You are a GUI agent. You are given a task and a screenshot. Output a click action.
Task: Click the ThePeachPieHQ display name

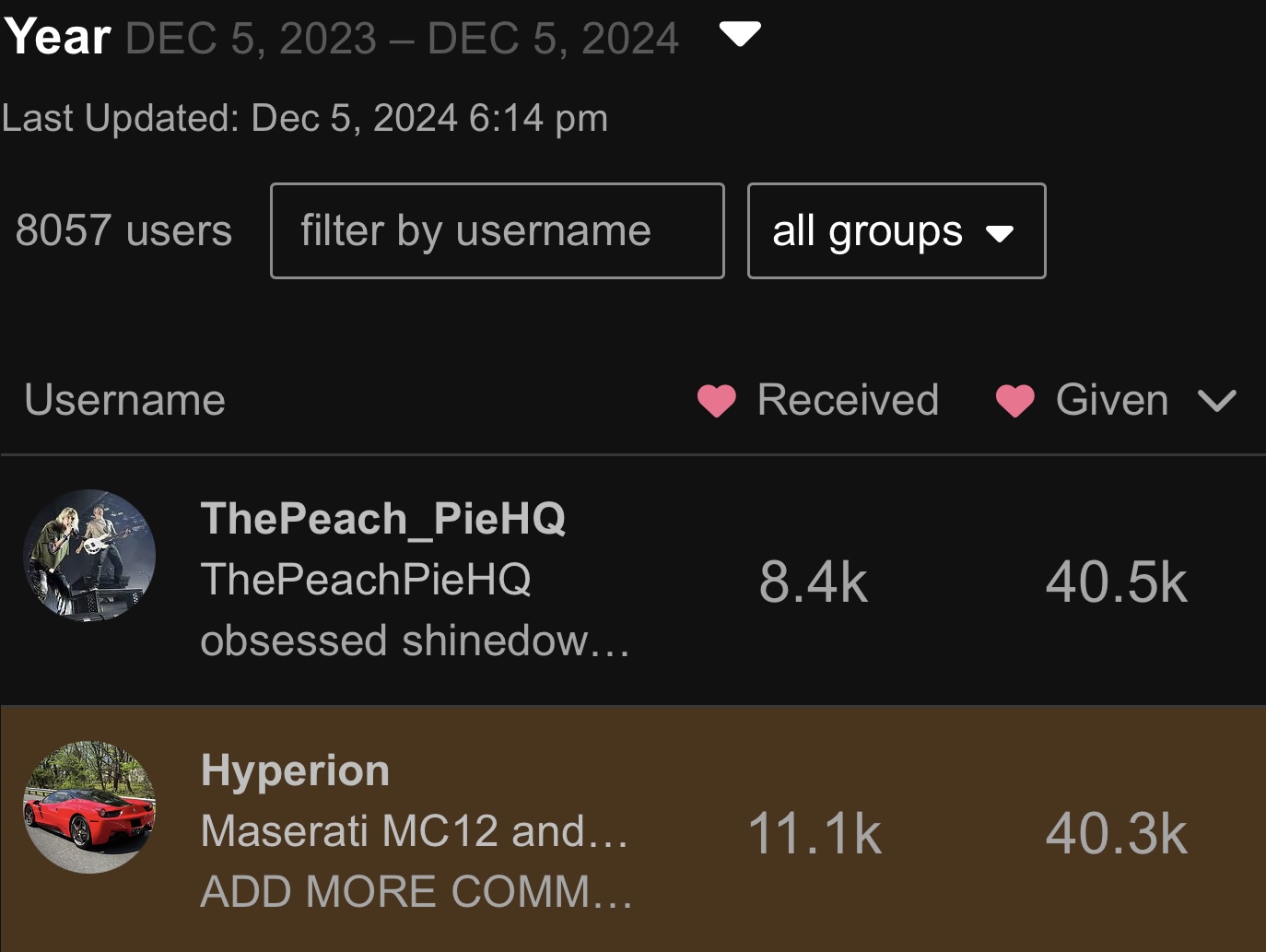click(366, 580)
